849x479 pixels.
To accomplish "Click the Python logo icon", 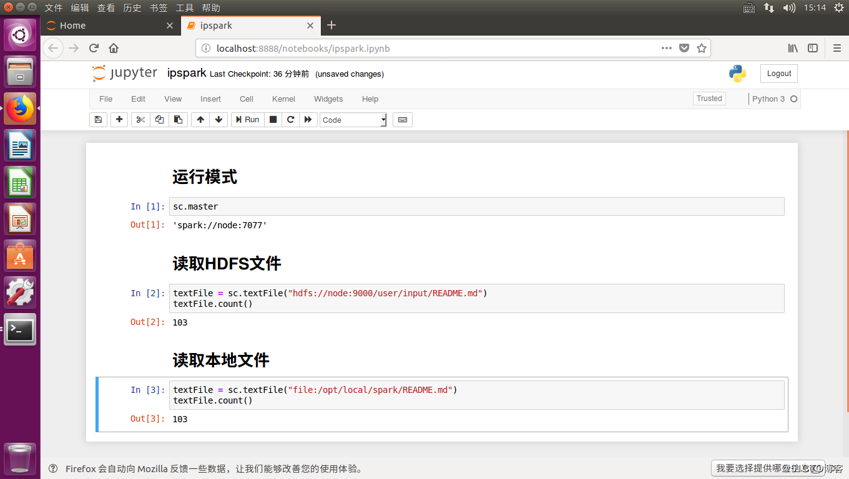I will coord(737,74).
